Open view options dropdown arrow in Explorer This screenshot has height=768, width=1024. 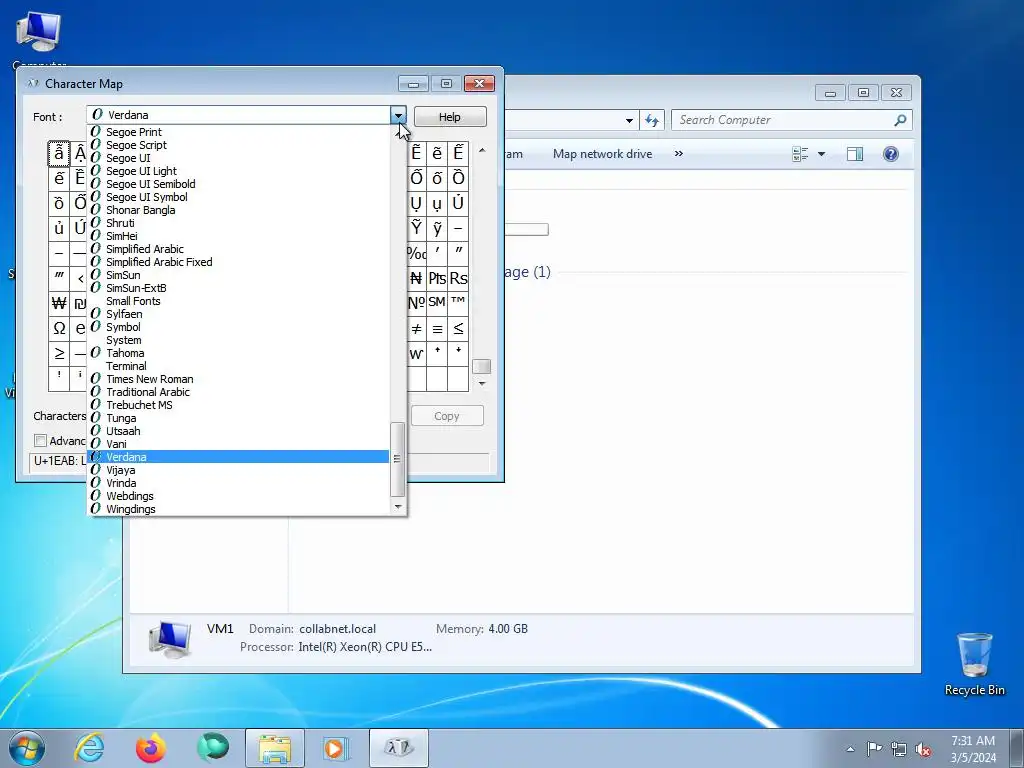822,154
